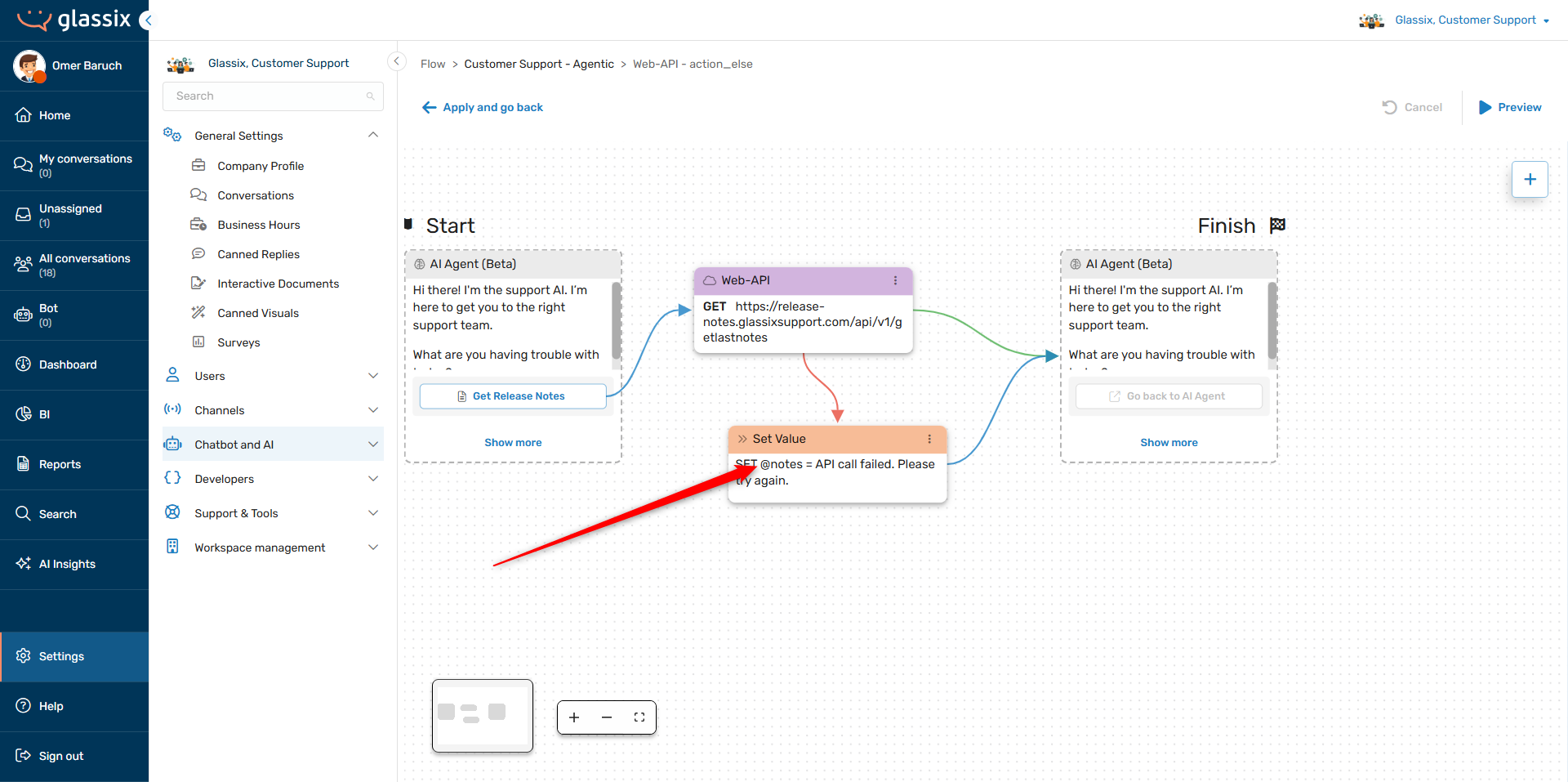Go to Dashboard

[x=74, y=364]
